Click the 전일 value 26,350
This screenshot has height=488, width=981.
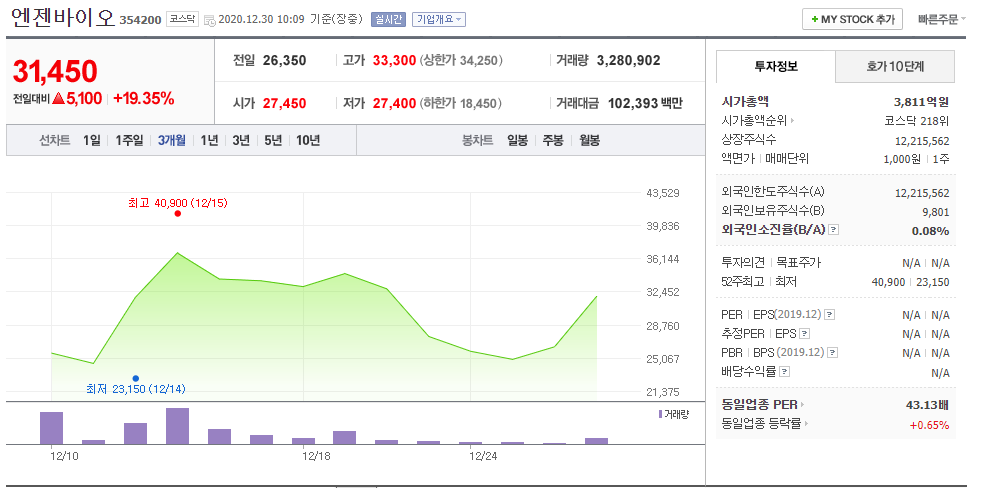[285, 60]
